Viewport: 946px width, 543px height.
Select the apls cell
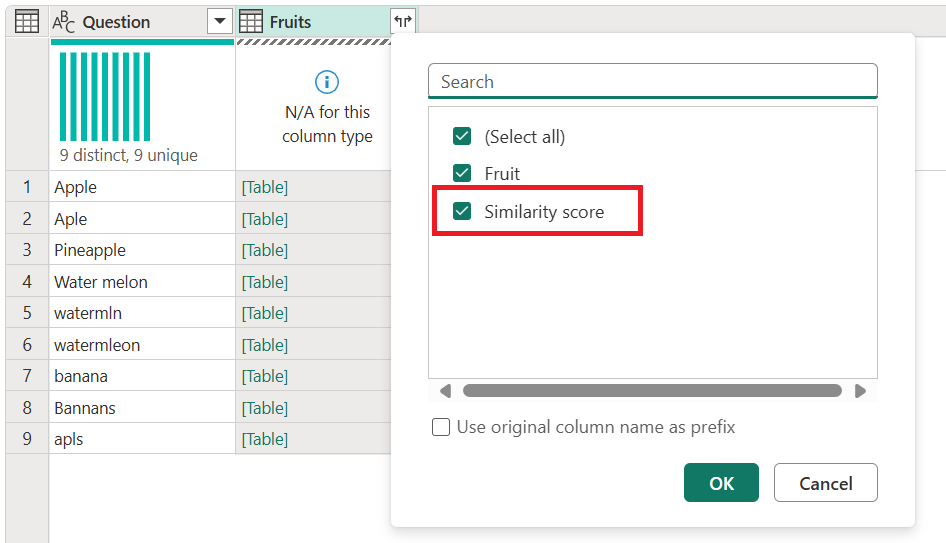coord(142,439)
